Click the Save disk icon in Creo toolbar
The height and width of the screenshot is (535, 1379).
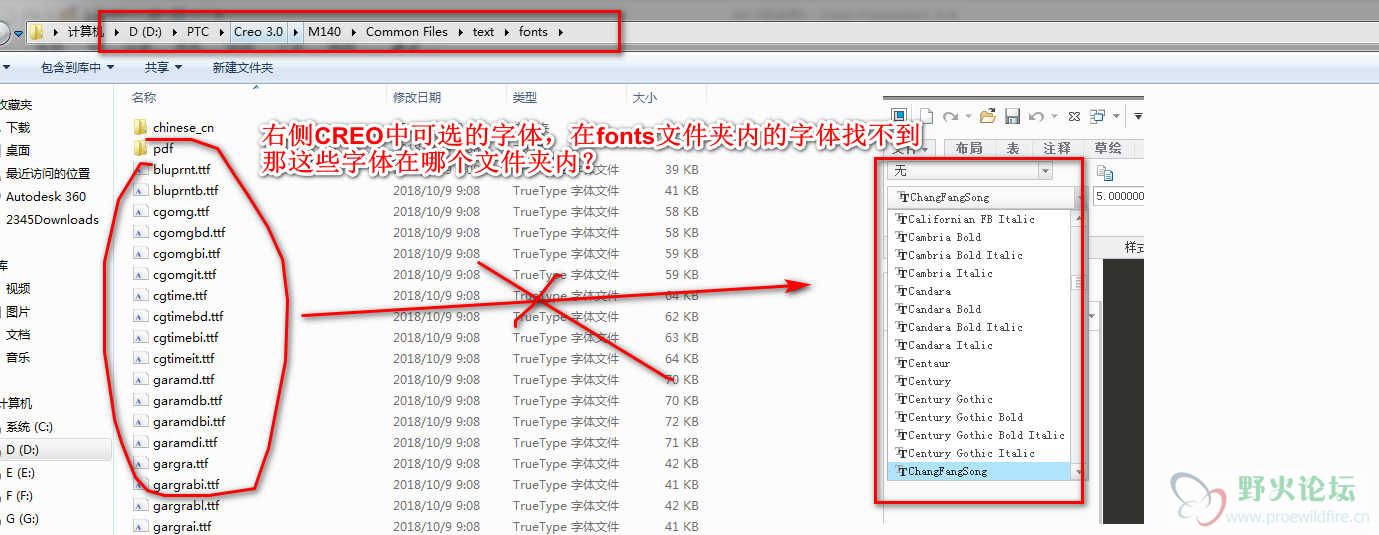click(1012, 116)
